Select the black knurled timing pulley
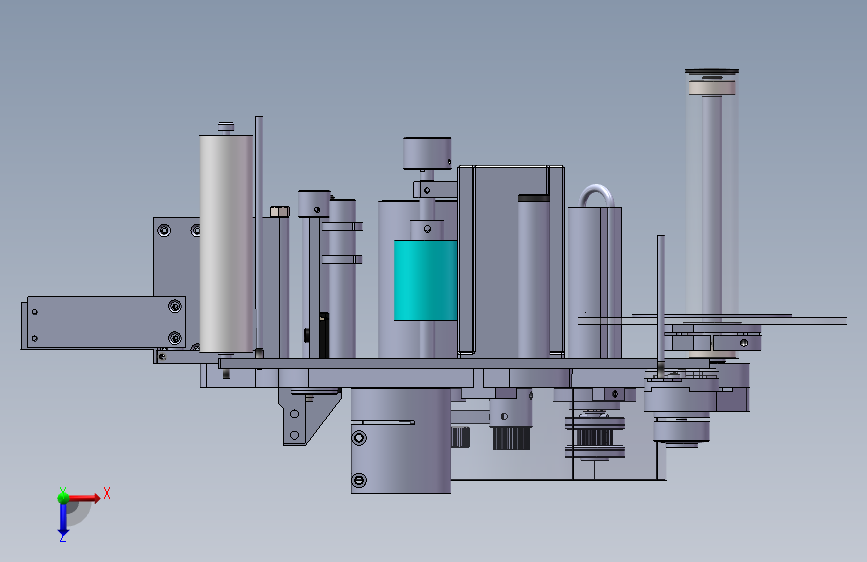The width and height of the screenshot is (867, 562). (x=511, y=438)
